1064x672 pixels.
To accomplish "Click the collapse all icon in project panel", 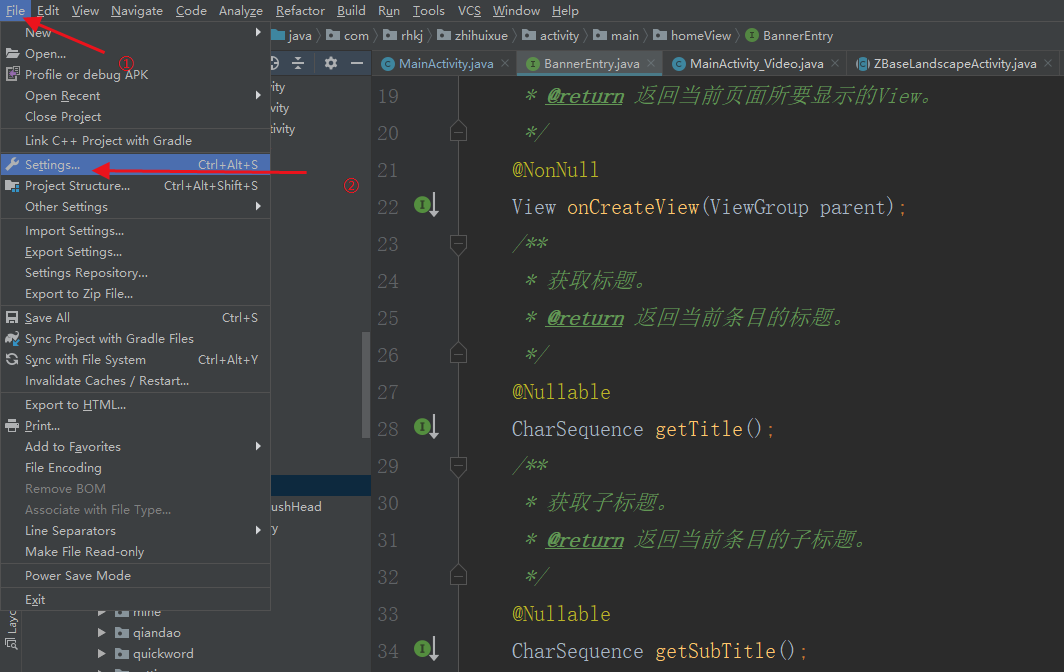I will coord(298,63).
